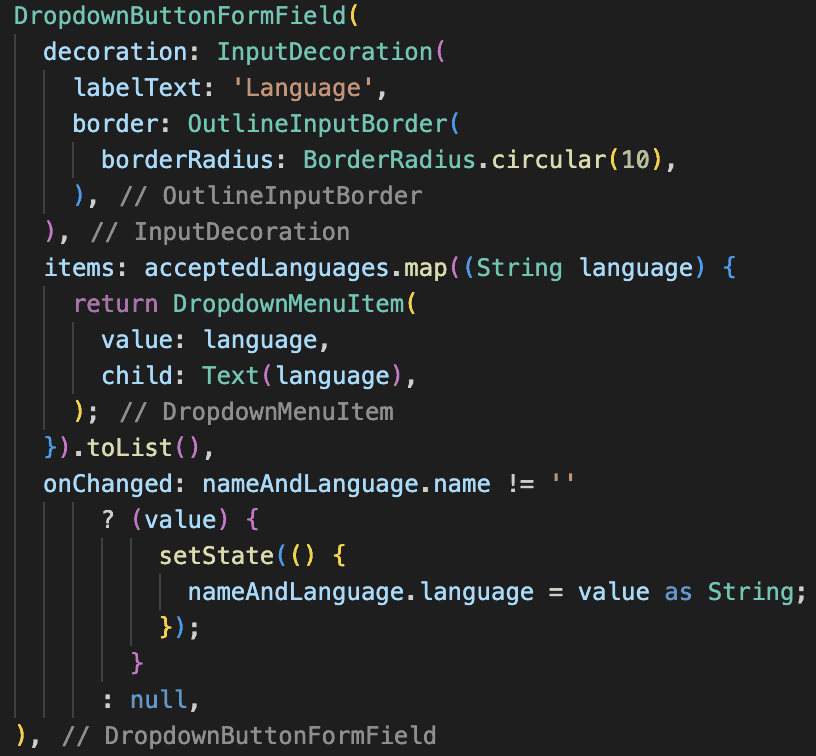Click the "// DropdownMenuItem" closing comment
Viewport: 816px width, 756px height.
(257, 412)
